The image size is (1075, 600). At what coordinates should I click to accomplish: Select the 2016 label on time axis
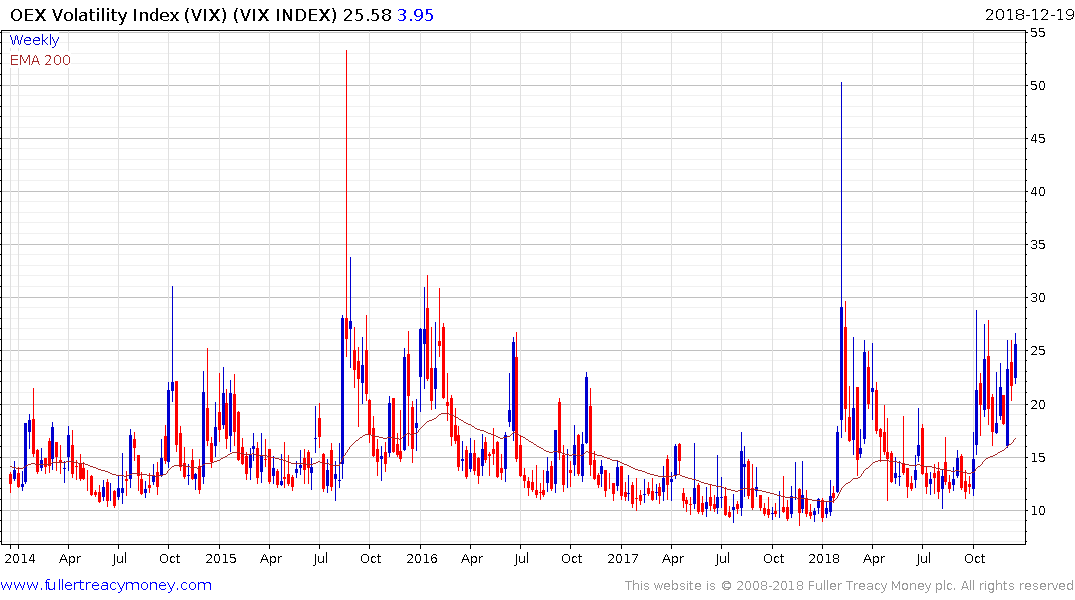(x=421, y=558)
